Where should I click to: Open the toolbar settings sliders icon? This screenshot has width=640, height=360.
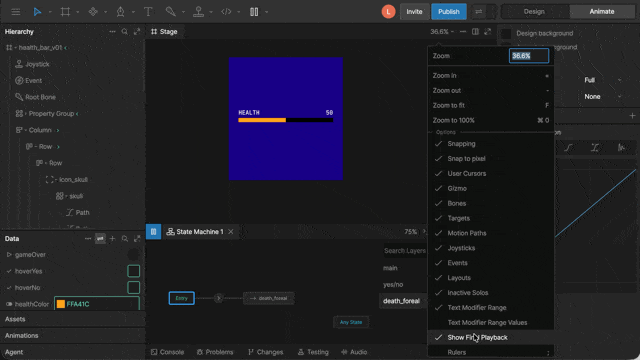click(479, 12)
